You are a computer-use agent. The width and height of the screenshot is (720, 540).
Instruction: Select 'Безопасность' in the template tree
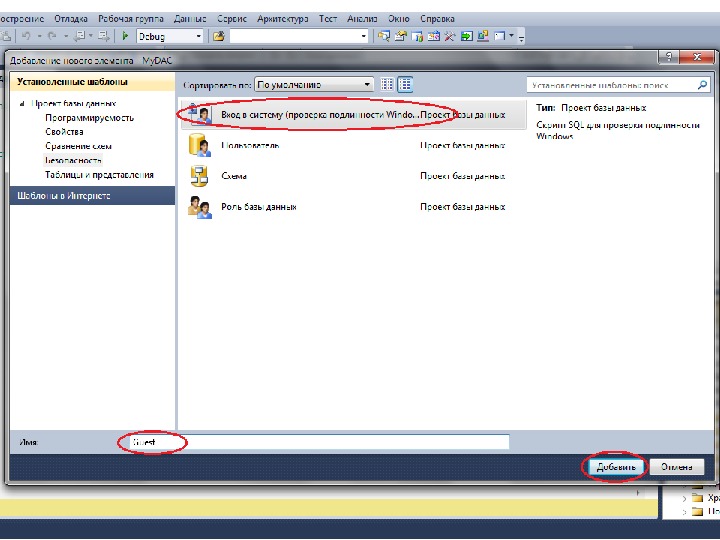(73, 160)
